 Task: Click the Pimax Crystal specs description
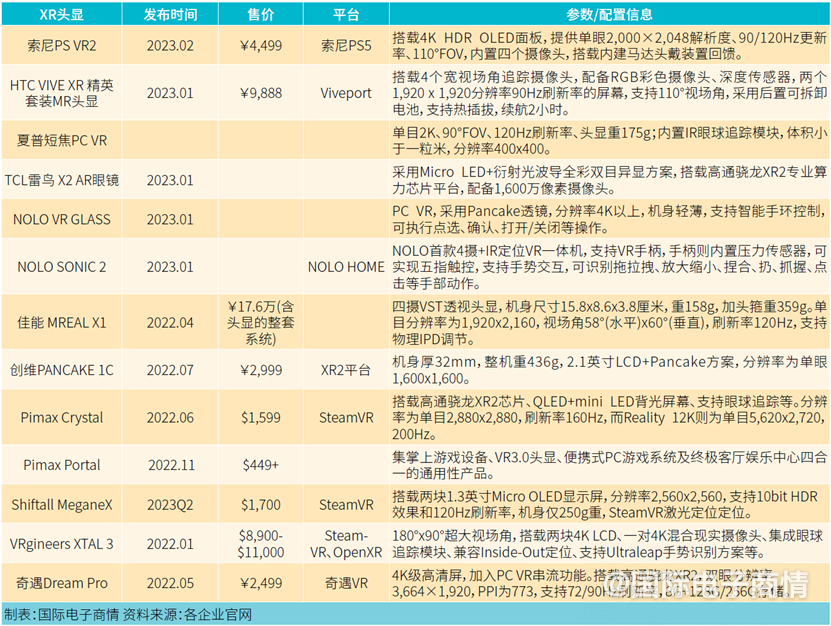coord(609,418)
